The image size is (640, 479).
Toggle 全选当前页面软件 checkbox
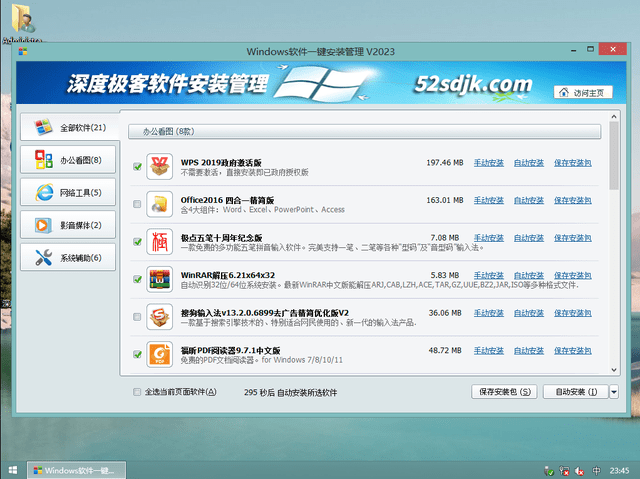coord(137,392)
